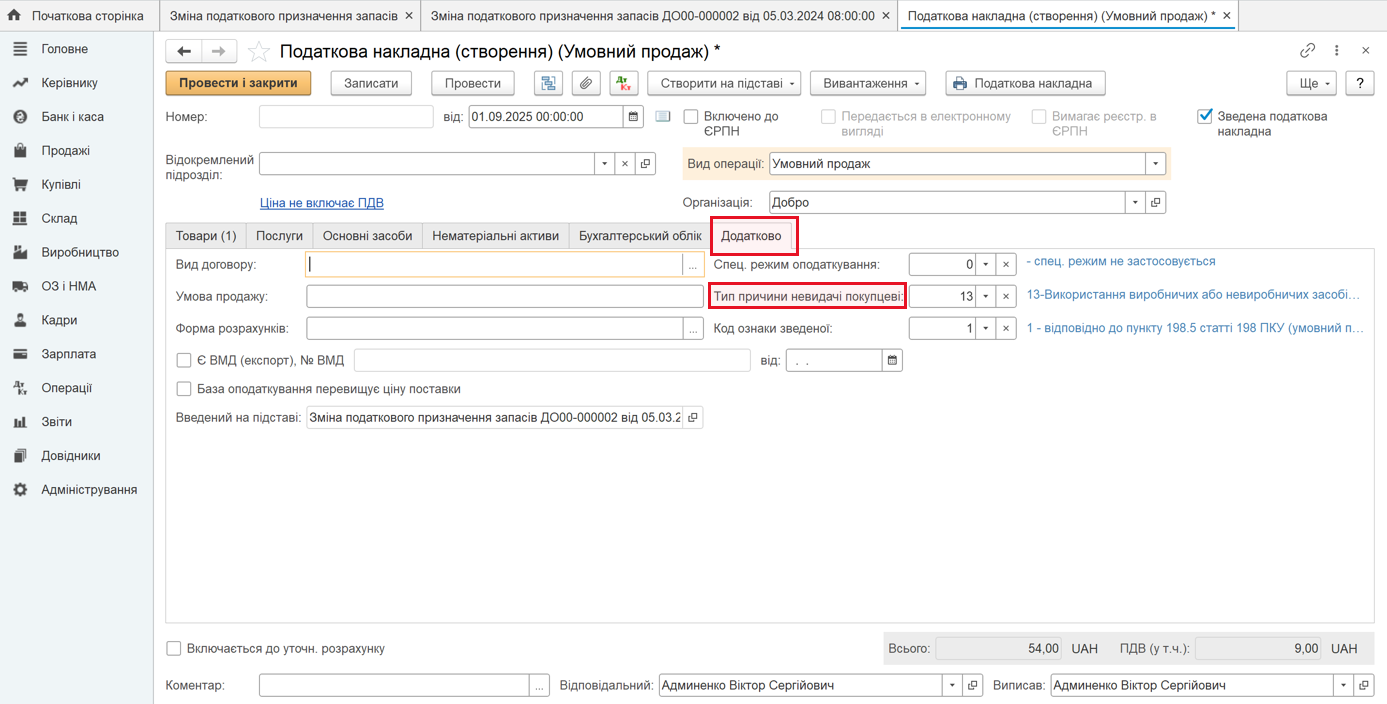1387x704 pixels.
Task: Click the chart icon beside Керівнику
Action: click(20, 83)
